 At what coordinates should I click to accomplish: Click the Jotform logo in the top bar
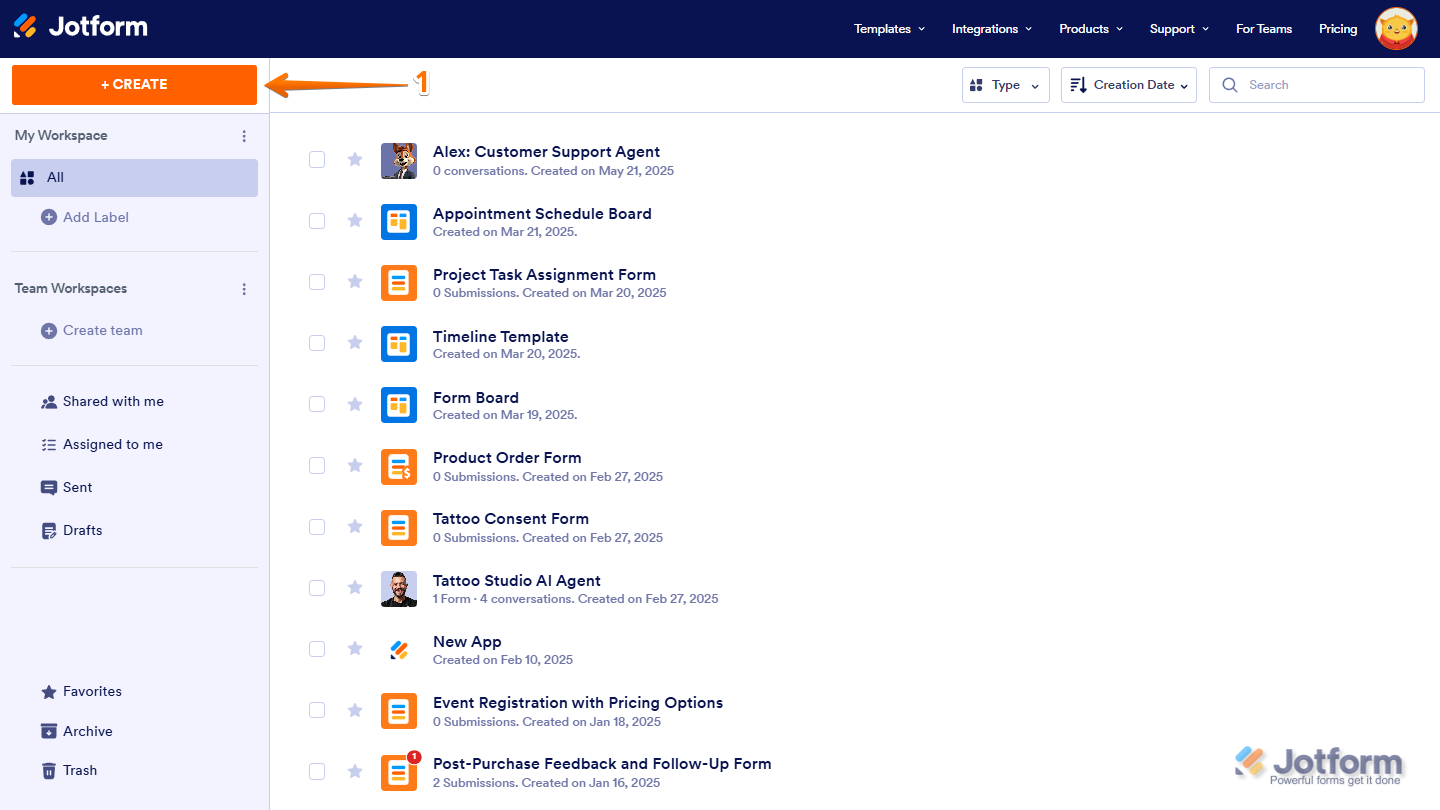click(80, 27)
